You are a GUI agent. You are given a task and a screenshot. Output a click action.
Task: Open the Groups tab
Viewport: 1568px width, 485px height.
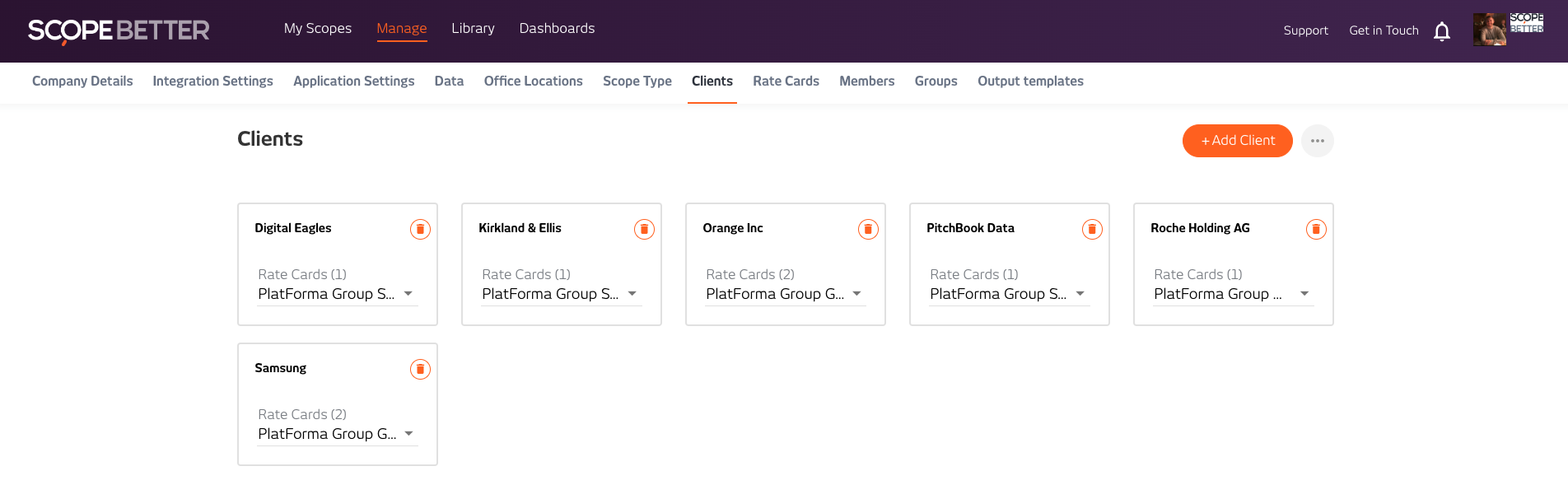pyautogui.click(x=936, y=81)
